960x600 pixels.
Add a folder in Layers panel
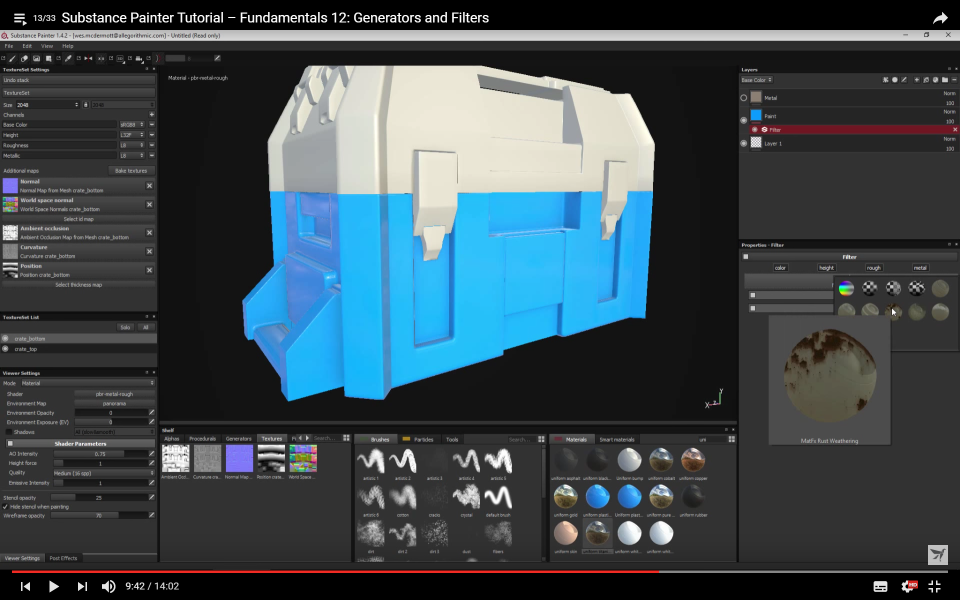click(x=945, y=80)
